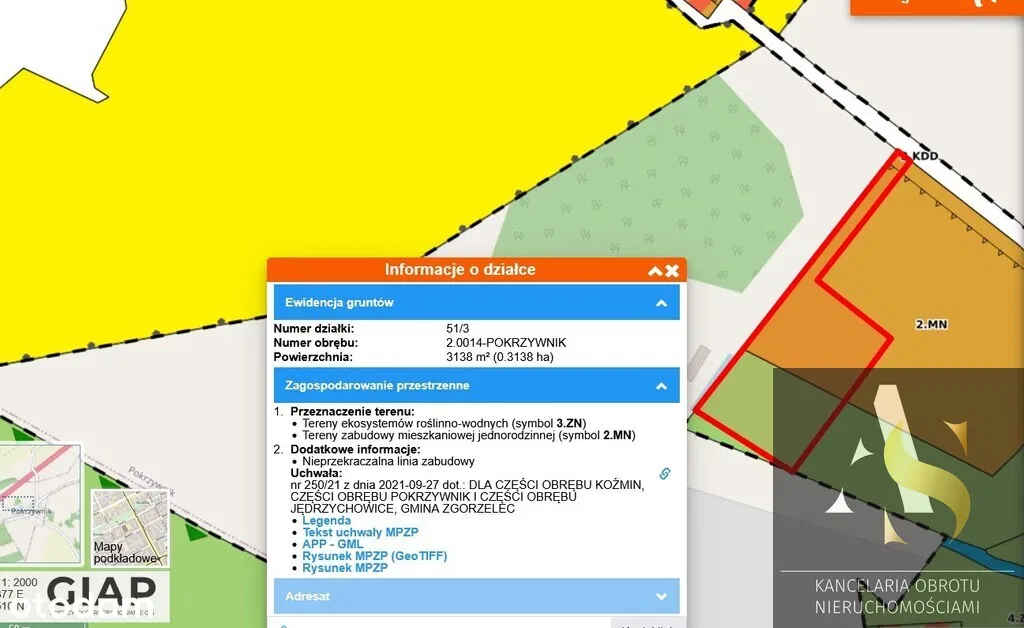Expand the Adresat section
The height and width of the screenshot is (628, 1024).
pos(660,596)
